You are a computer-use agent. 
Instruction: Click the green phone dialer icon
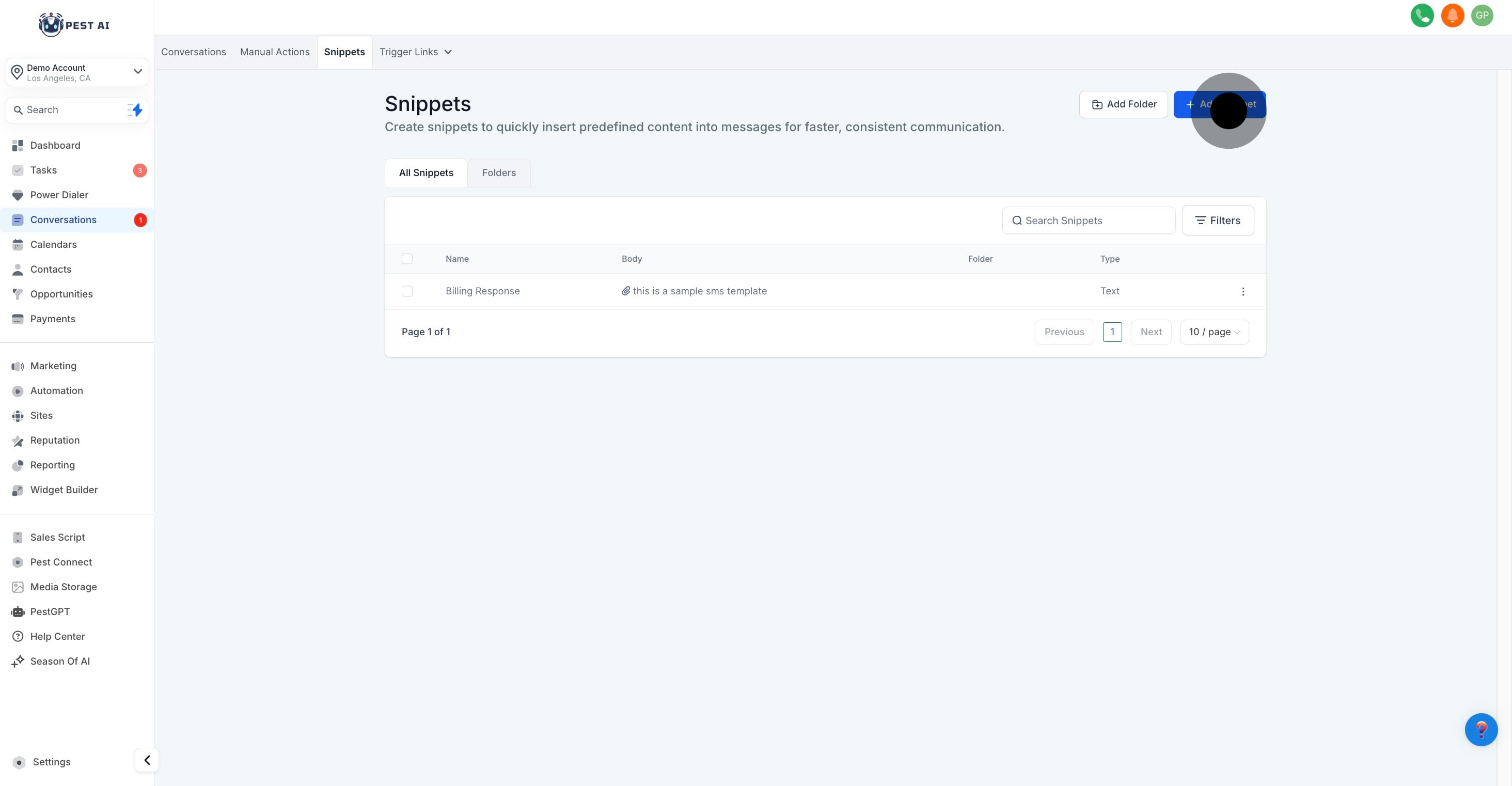click(x=1422, y=16)
